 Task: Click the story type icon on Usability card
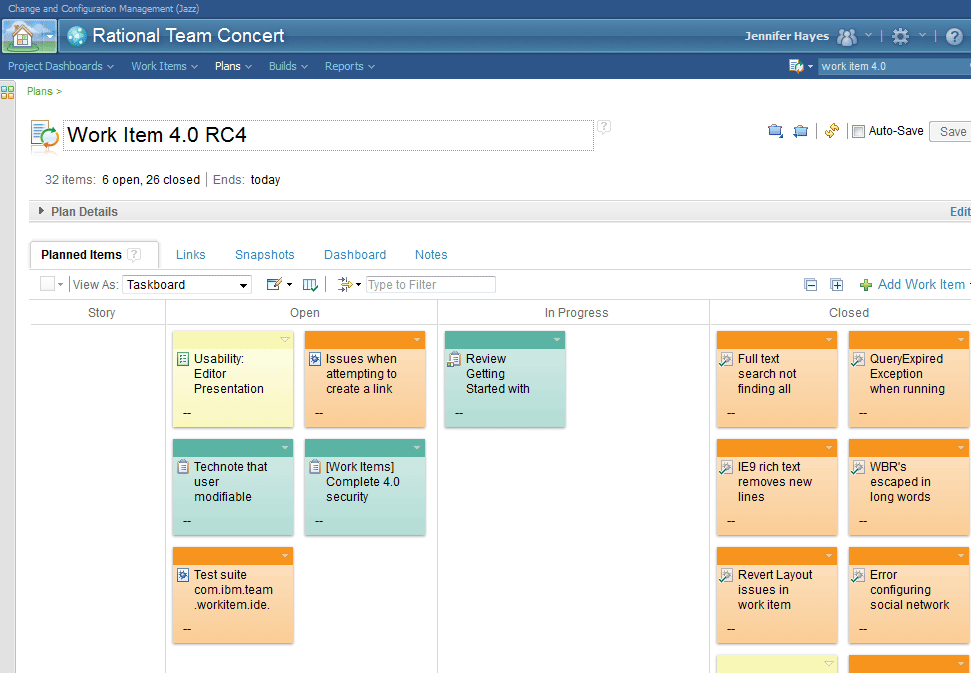(x=183, y=358)
